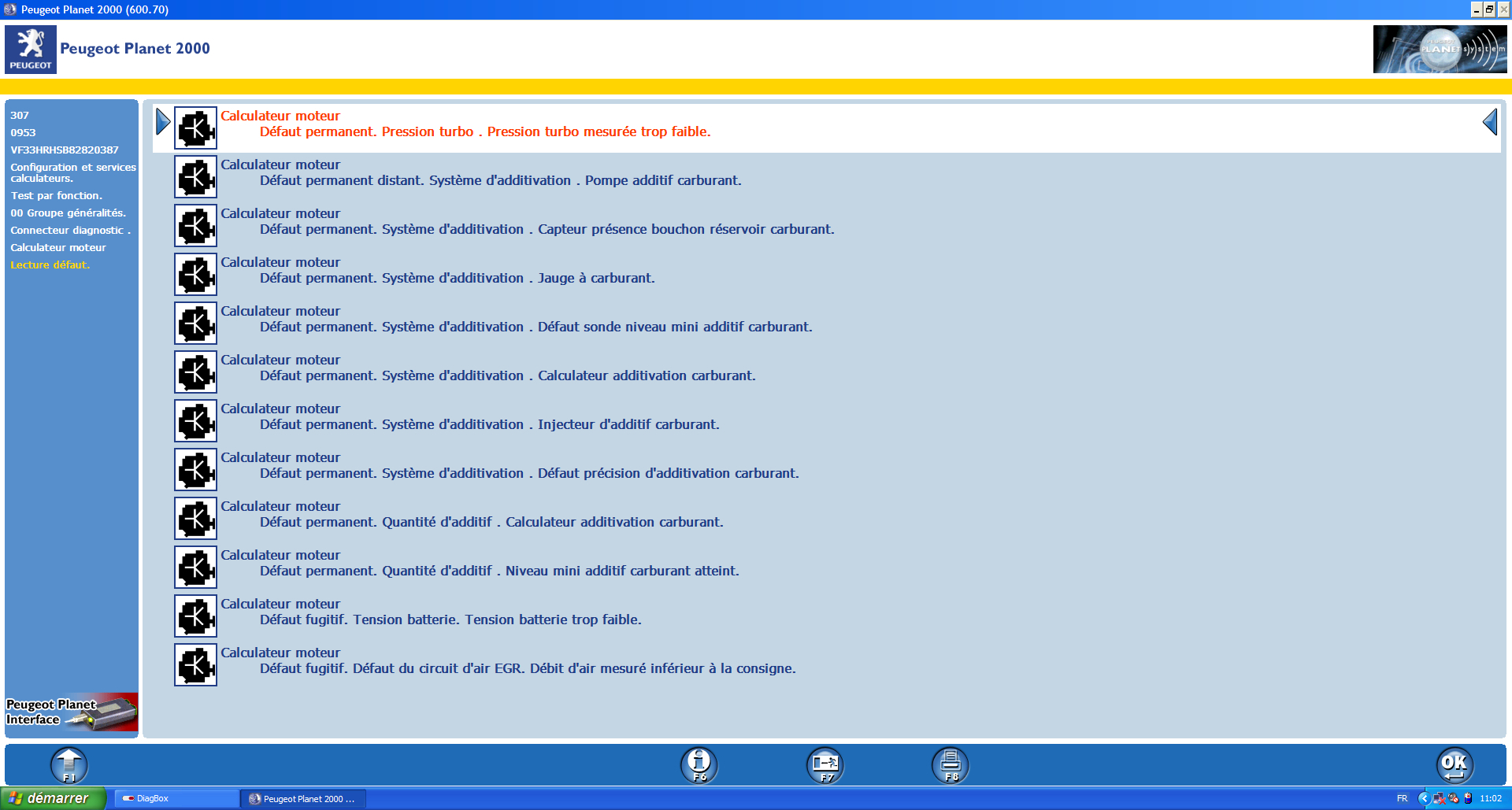Click engine icon beside circuit d'air EGR fault
1512x810 pixels.
pyautogui.click(x=195, y=664)
